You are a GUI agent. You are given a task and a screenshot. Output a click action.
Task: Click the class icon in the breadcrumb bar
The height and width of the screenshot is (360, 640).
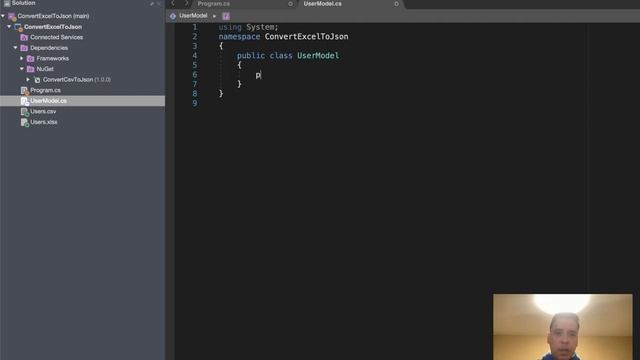click(173, 16)
